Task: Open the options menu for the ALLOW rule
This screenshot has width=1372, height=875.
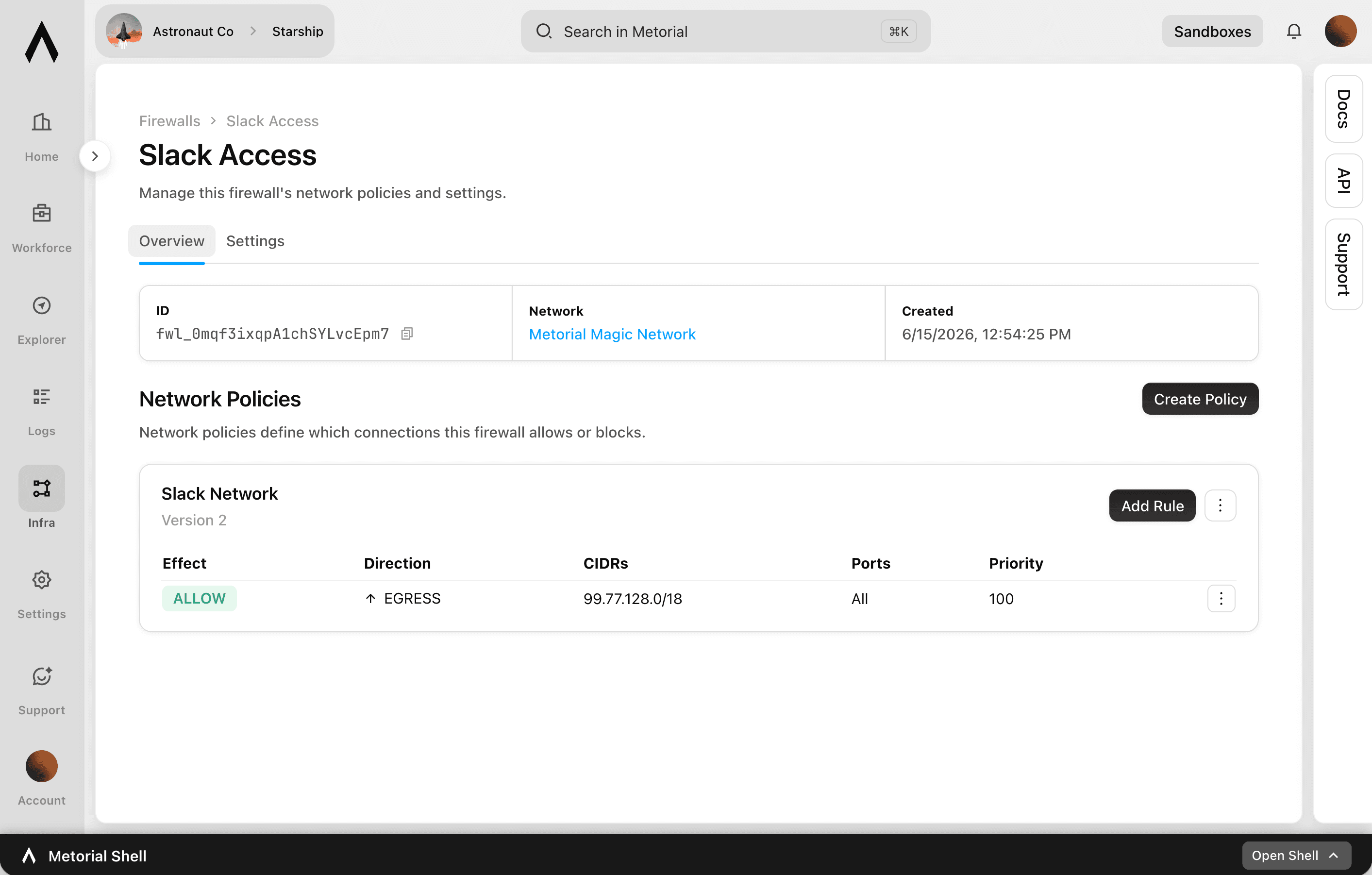Action: click(1221, 599)
